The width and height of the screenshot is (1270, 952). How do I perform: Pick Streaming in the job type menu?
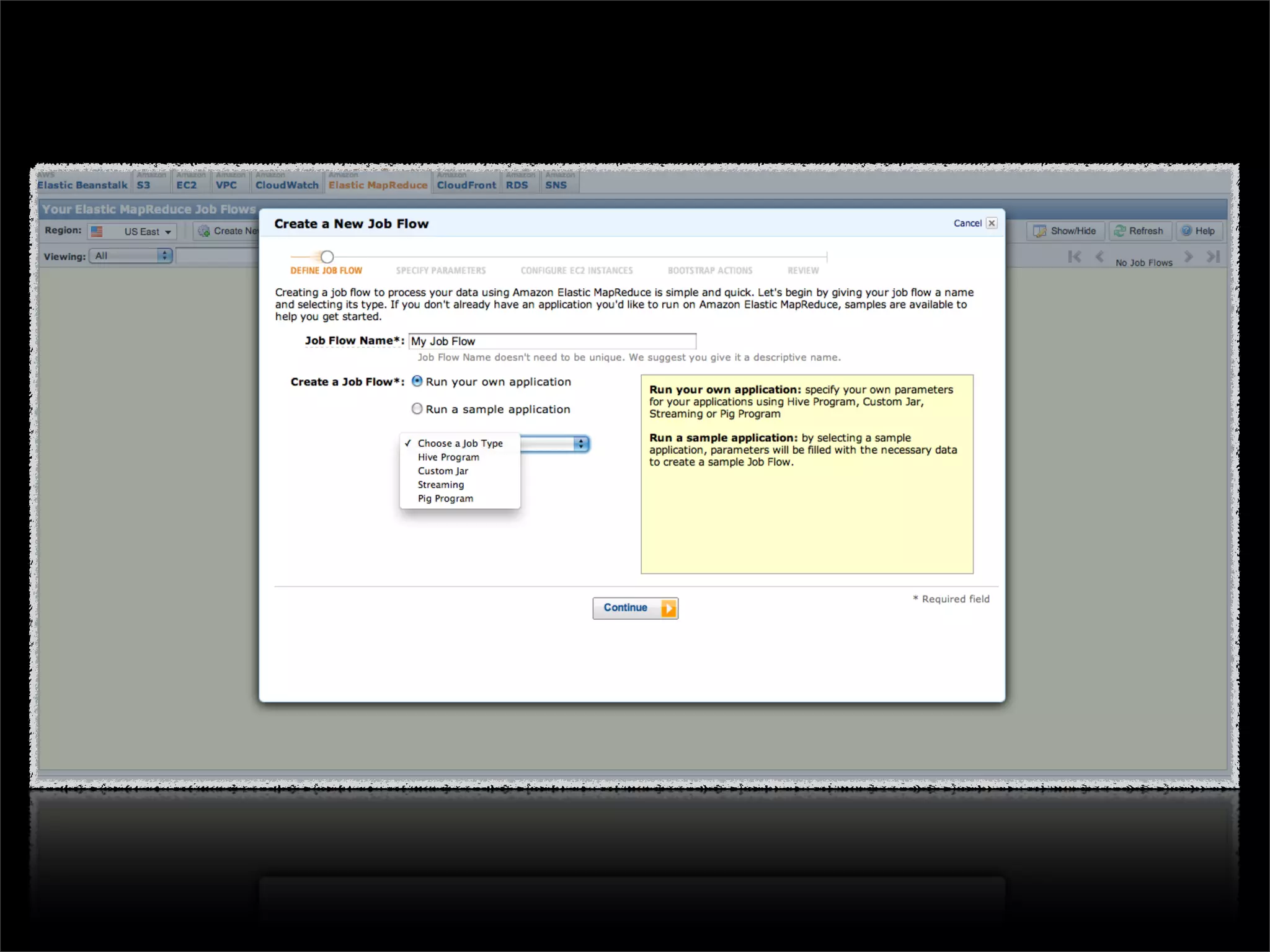(440, 485)
